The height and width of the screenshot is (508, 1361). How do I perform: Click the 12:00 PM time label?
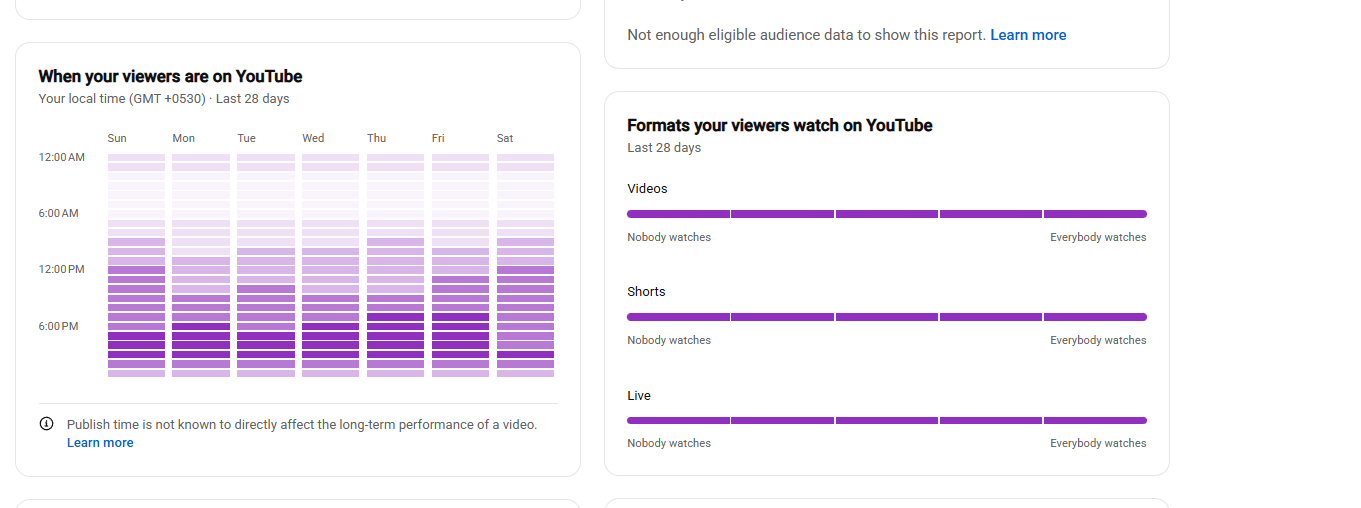pyautogui.click(x=62, y=269)
